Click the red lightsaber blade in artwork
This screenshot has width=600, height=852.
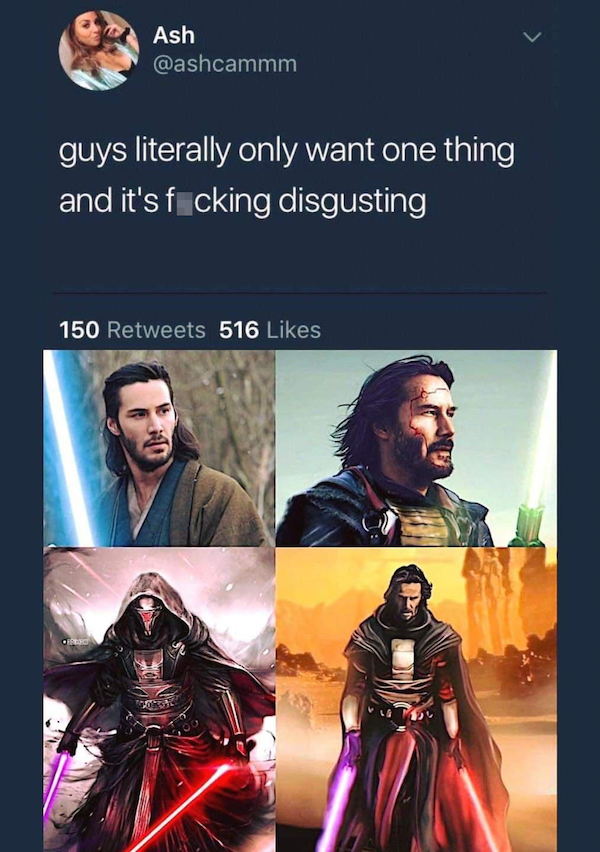click(x=185, y=809)
